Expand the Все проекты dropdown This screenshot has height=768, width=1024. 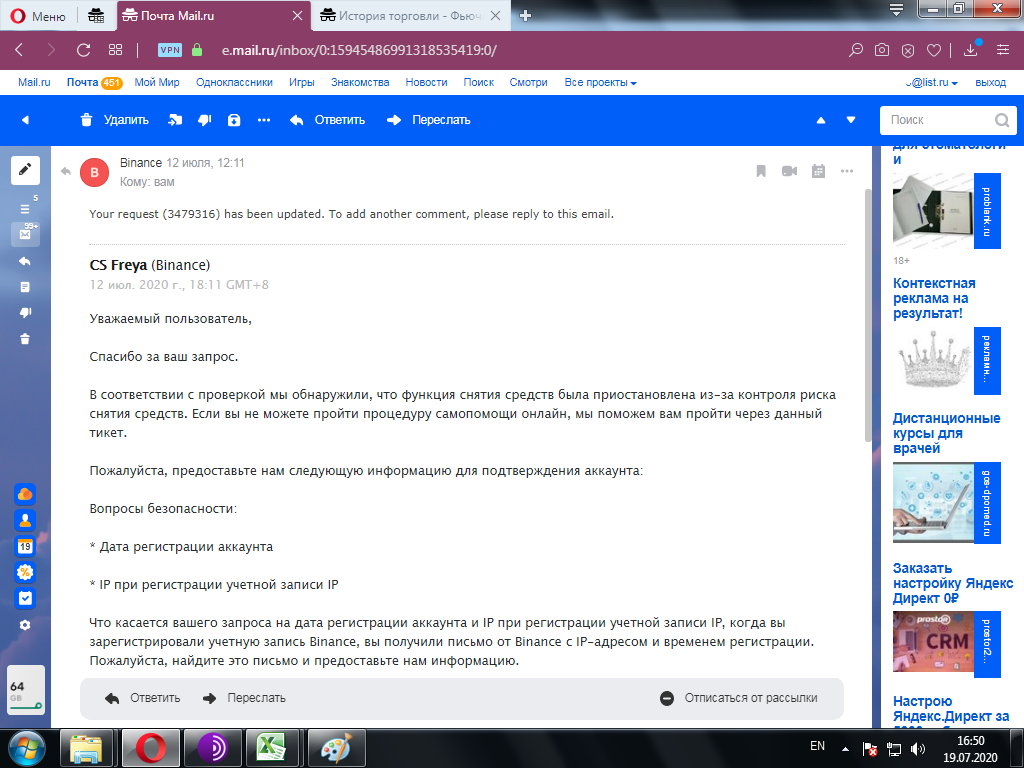(x=600, y=82)
